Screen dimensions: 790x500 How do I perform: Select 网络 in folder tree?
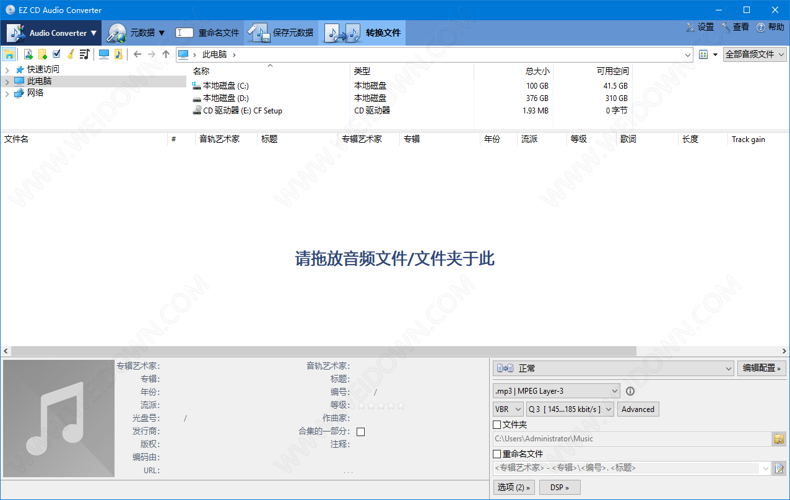(35, 93)
